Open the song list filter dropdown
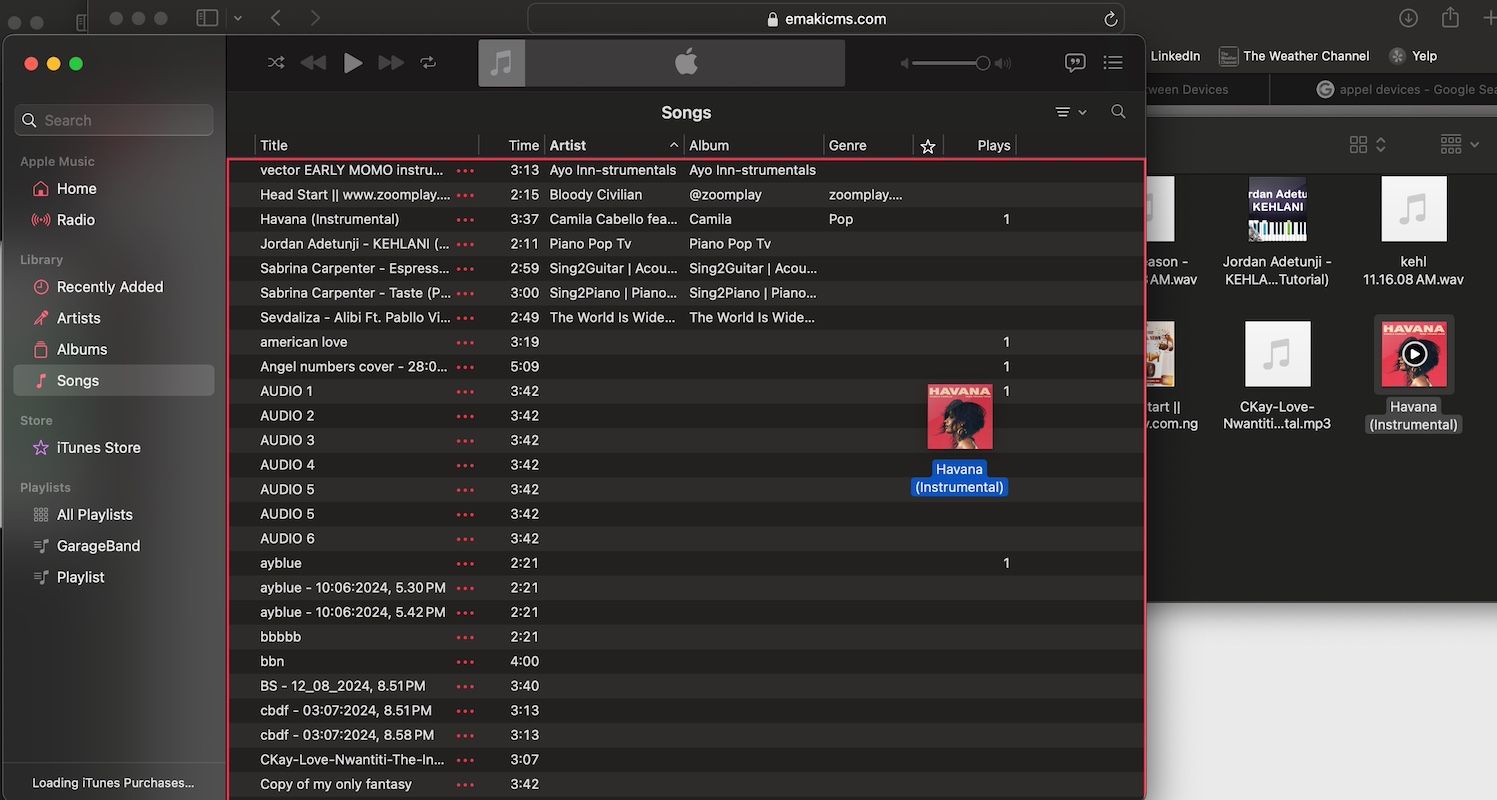The image size is (1497, 800). 1070,112
